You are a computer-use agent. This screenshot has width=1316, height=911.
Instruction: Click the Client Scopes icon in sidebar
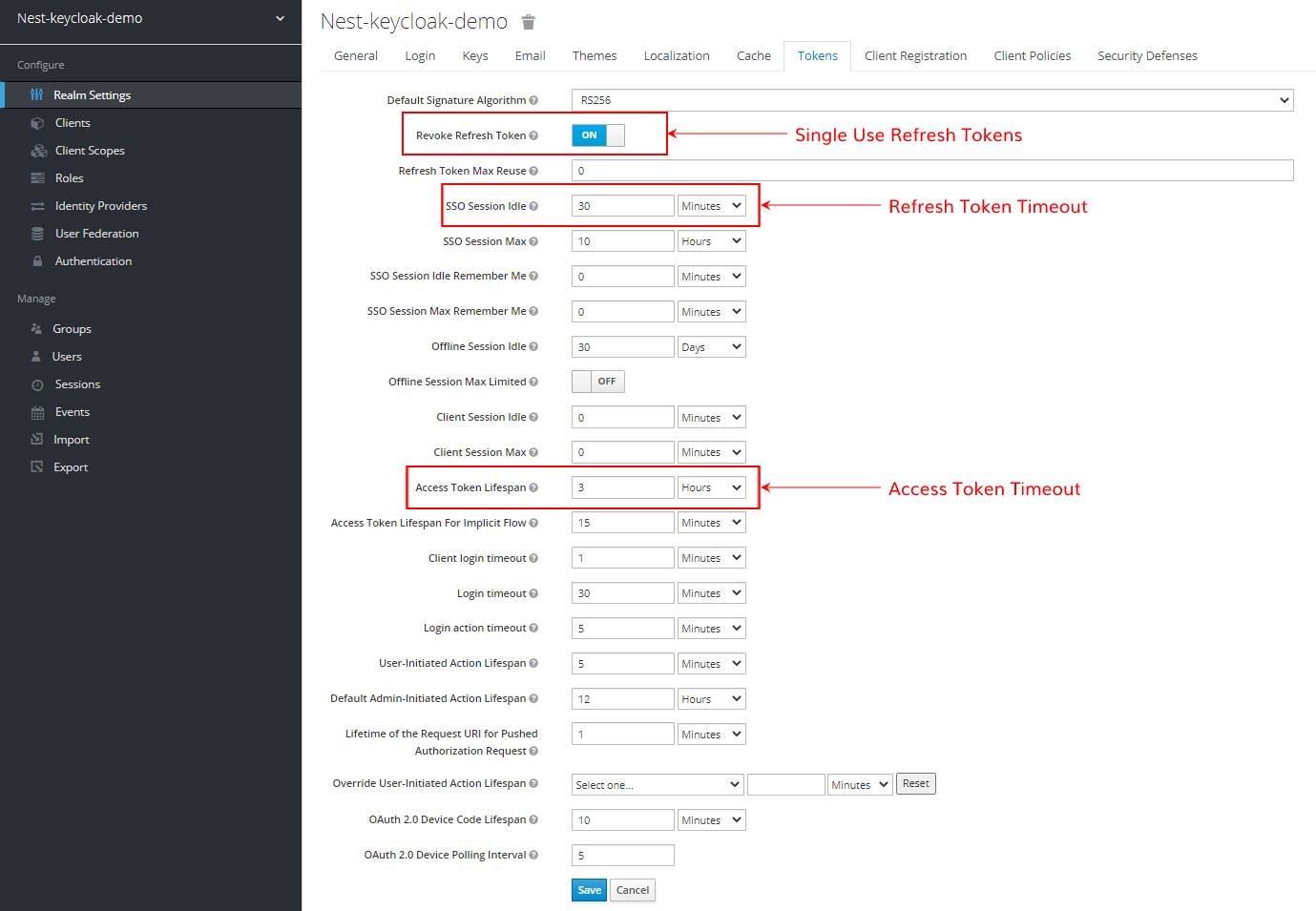[x=38, y=151]
